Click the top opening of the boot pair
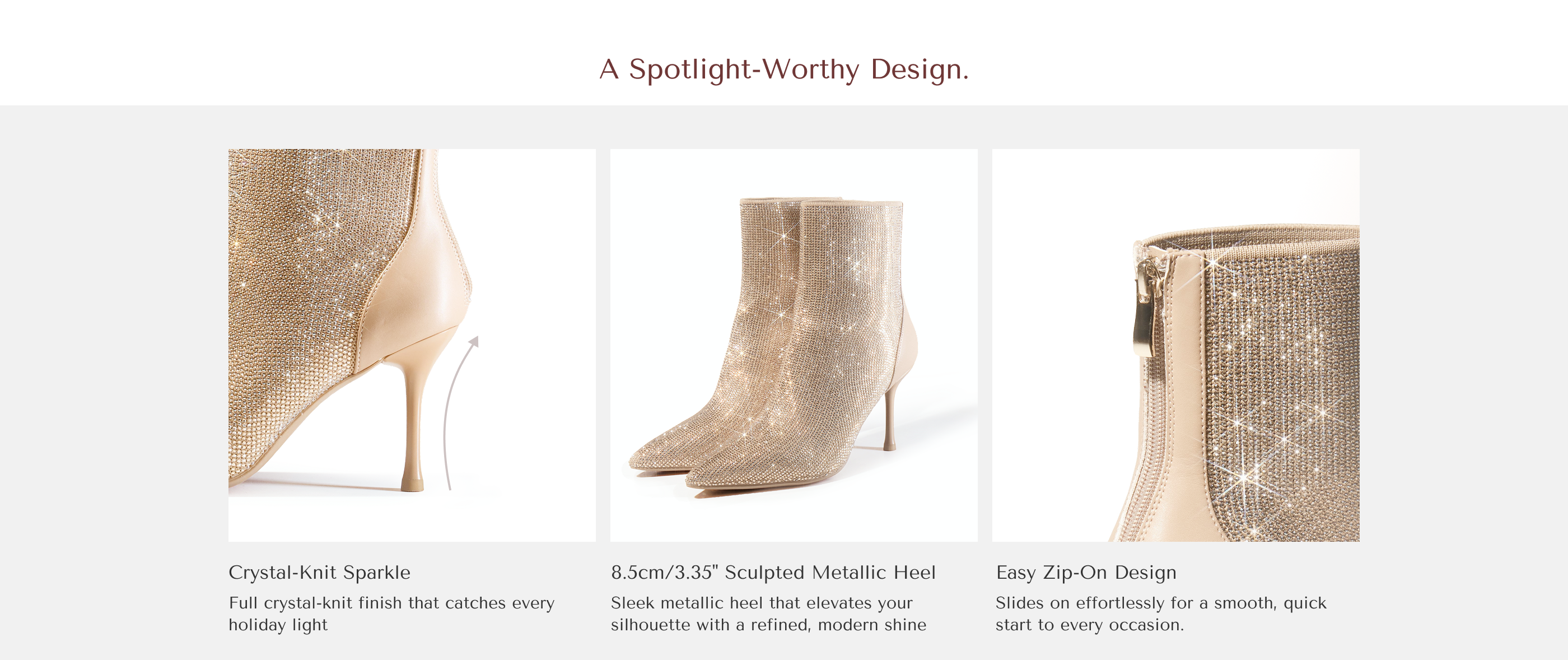 pyautogui.click(x=822, y=203)
